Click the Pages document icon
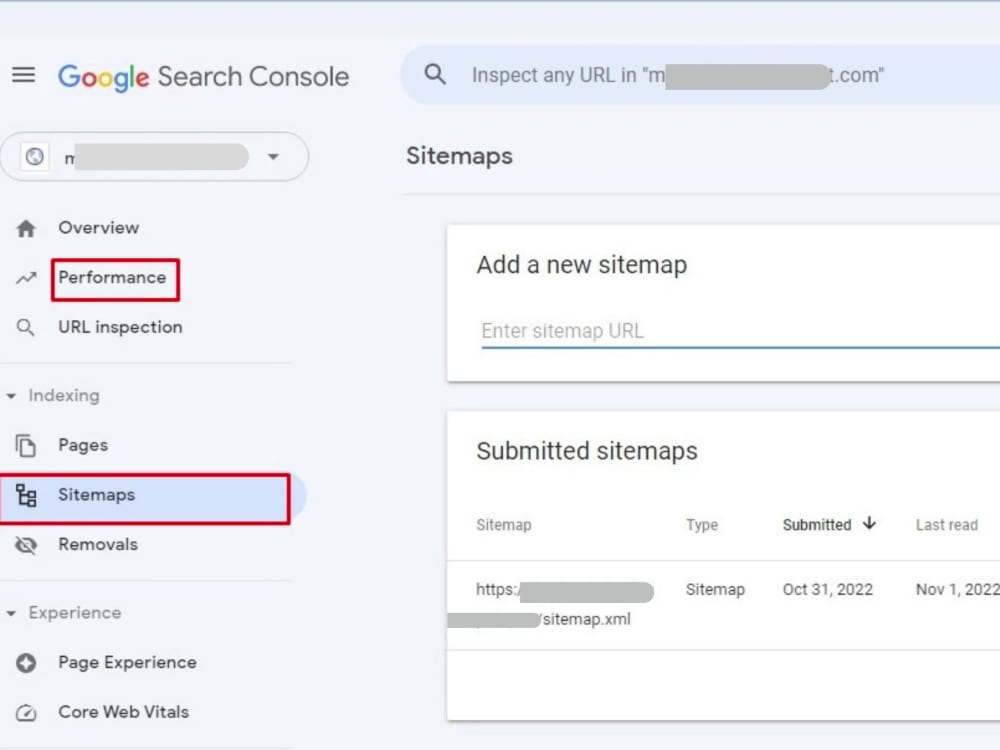 point(26,445)
